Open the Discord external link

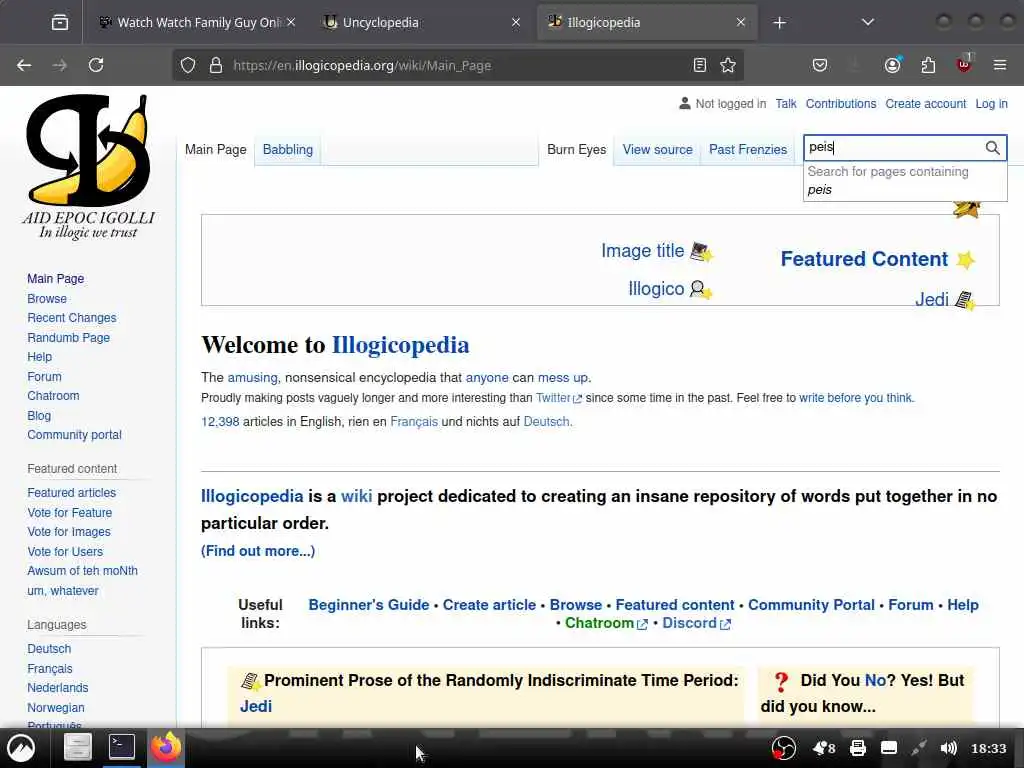pyautogui.click(x=696, y=623)
